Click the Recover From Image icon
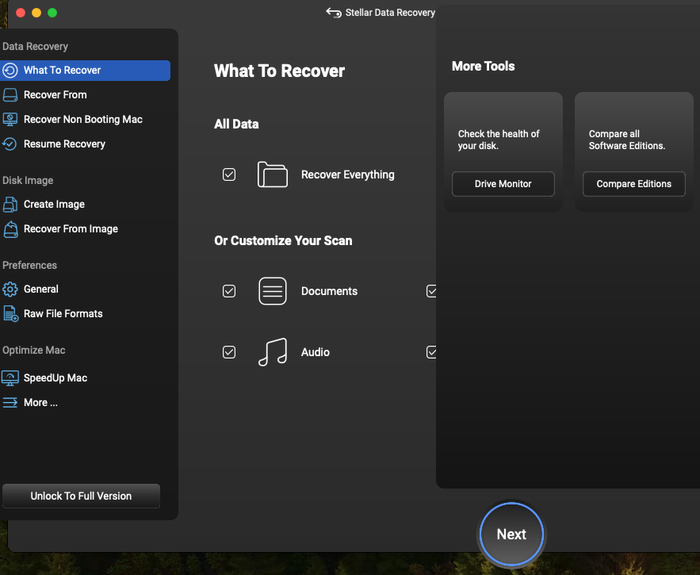Screen dimensions: 700x575 (x=10, y=229)
